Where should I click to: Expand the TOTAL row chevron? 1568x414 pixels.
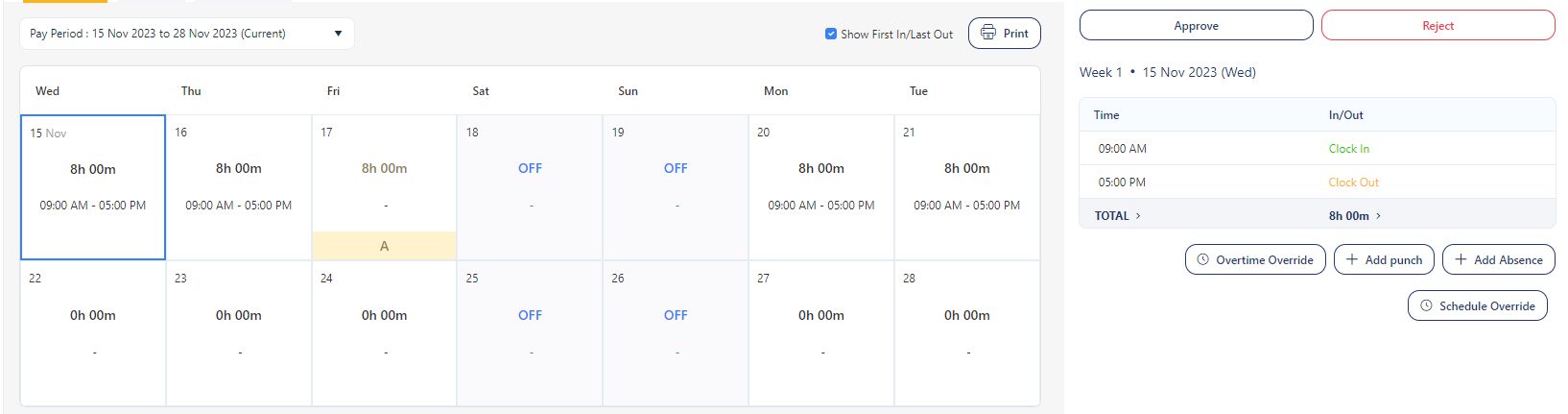tap(1138, 216)
